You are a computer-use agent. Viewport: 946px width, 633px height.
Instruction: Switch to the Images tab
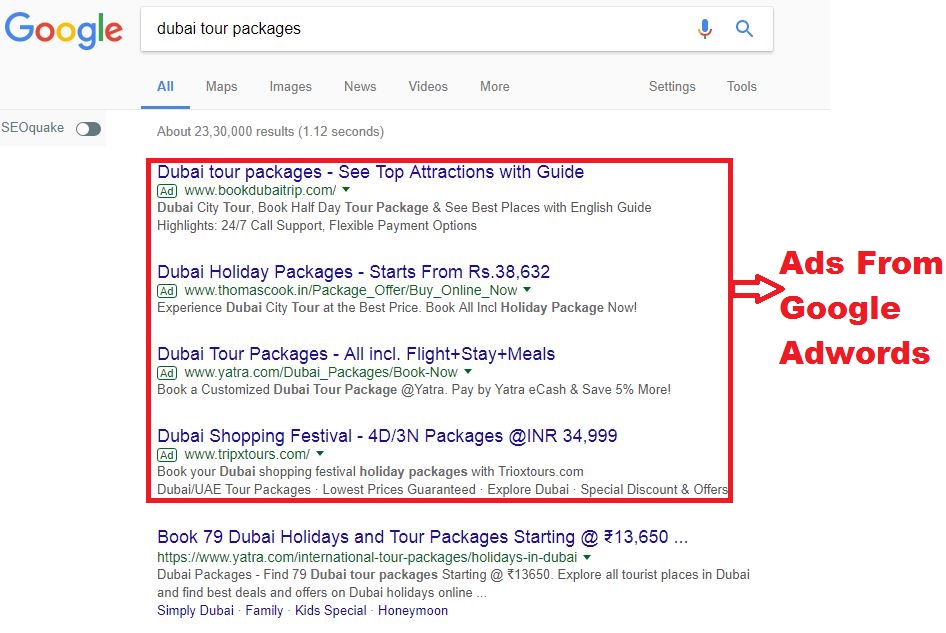(x=290, y=86)
